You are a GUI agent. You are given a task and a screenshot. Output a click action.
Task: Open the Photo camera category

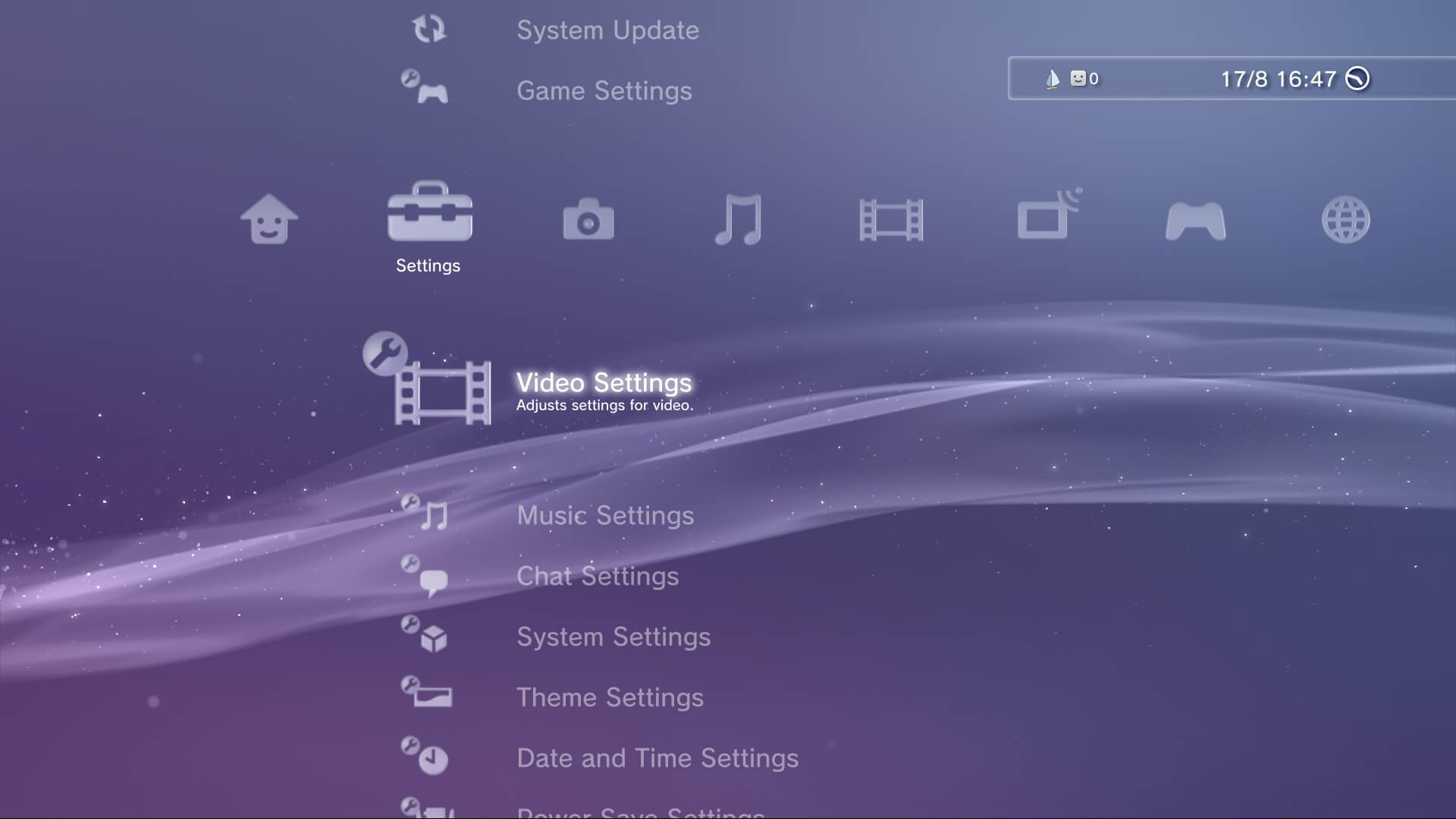click(588, 219)
